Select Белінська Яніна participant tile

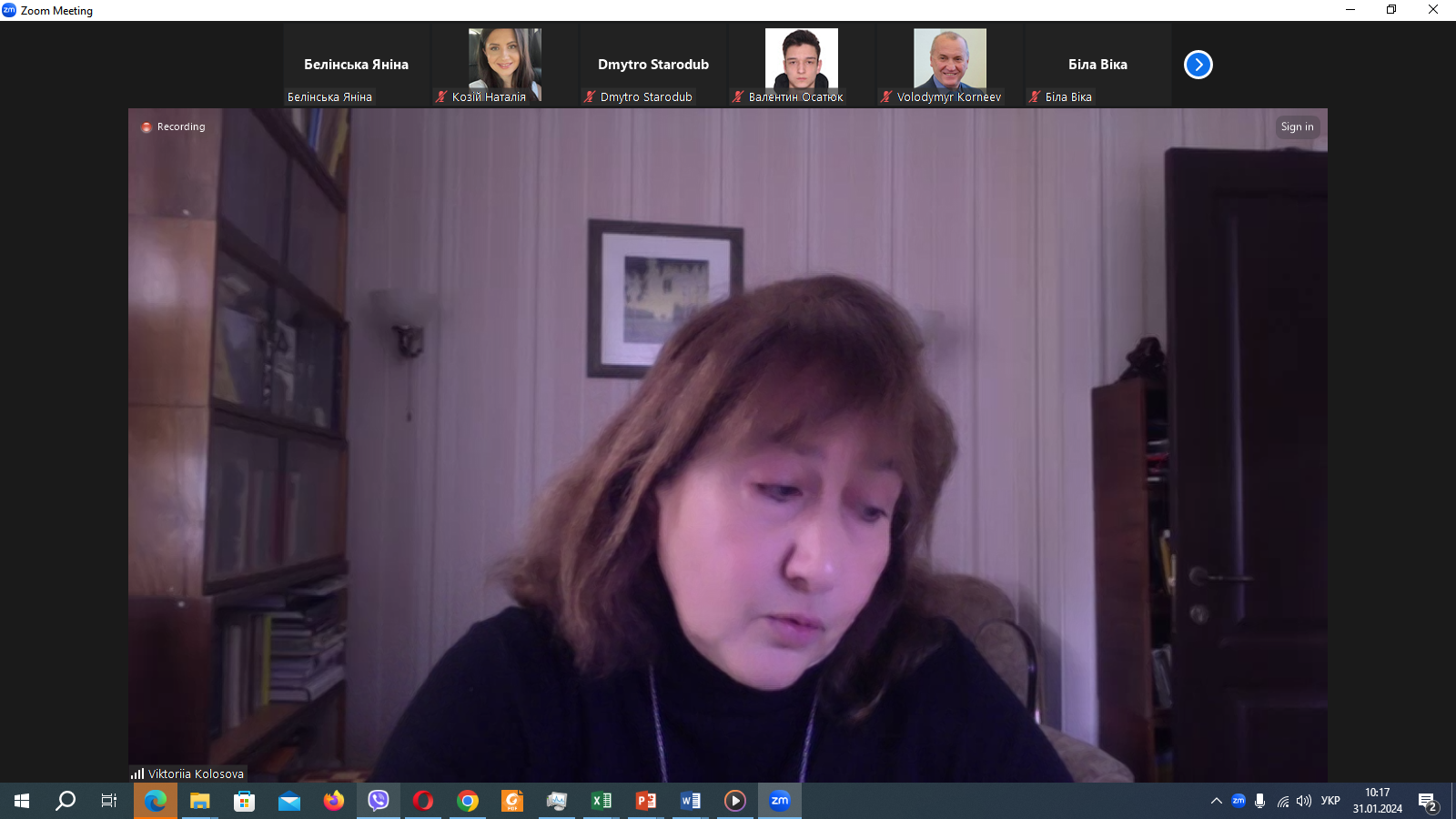tap(356, 65)
